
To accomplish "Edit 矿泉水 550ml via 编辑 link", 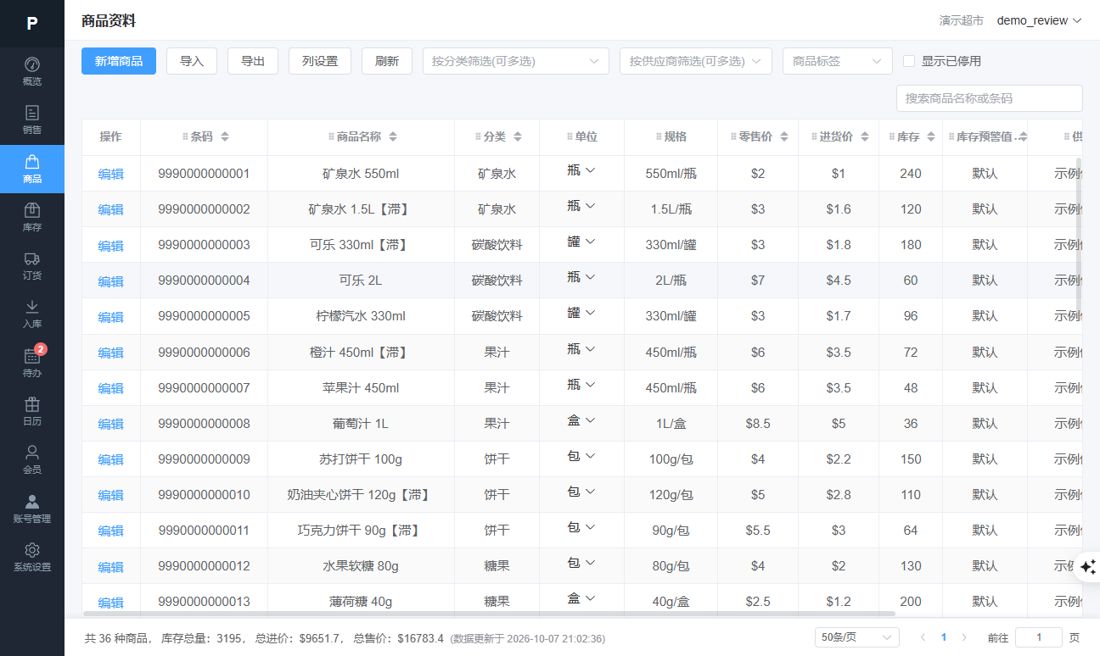I will [x=111, y=174].
